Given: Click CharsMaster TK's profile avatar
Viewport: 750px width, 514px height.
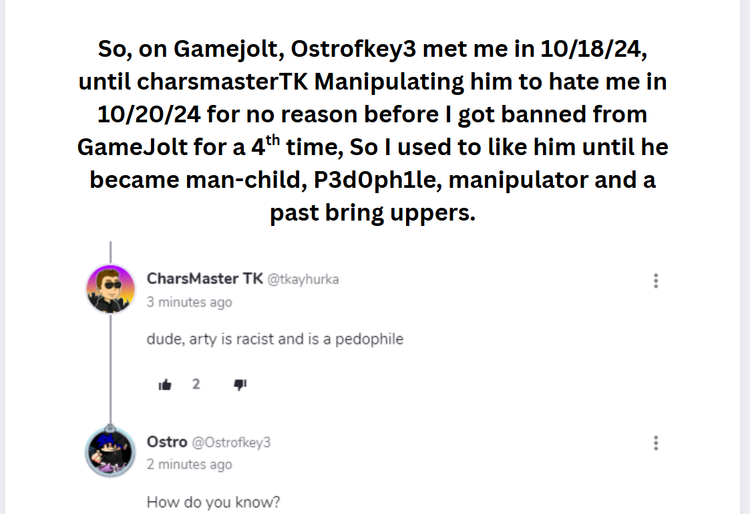Looking at the screenshot, I should 111,290.
